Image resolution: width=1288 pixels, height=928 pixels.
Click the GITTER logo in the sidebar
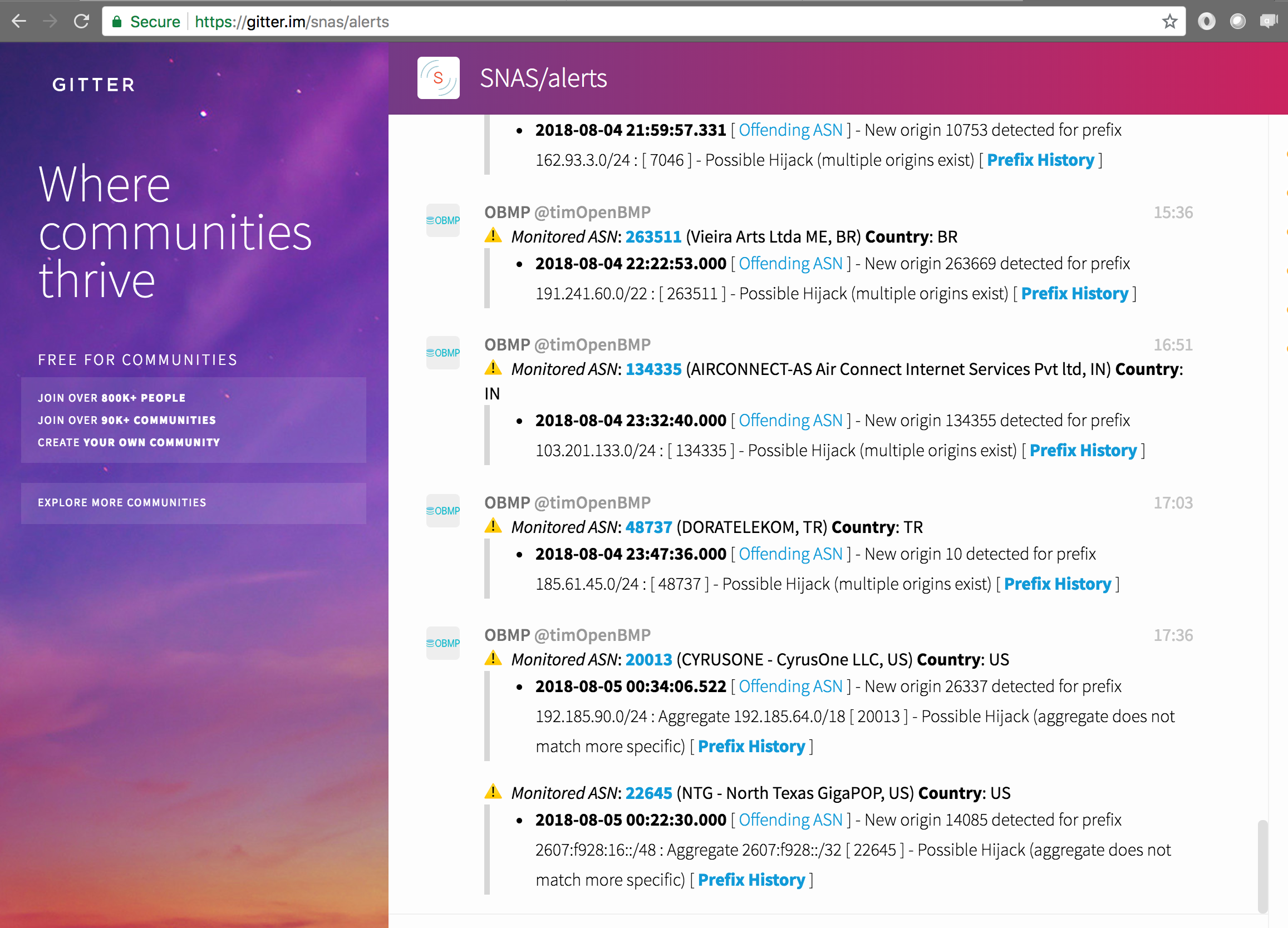pos(94,85)
